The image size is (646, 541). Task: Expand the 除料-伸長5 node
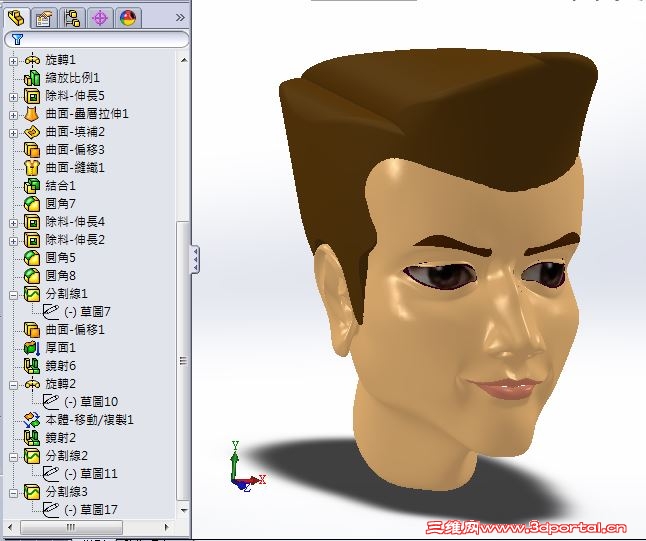(x=13, y=97)
